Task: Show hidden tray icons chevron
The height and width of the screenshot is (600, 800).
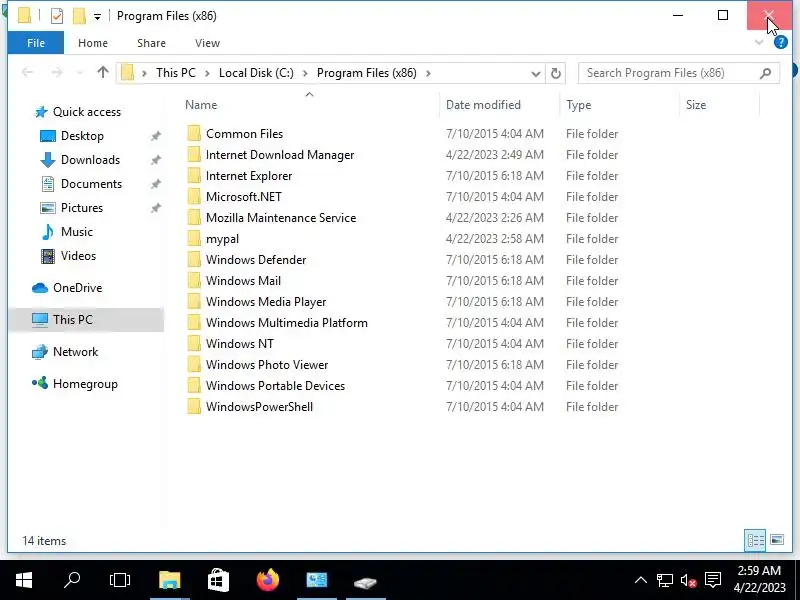Action: pyautogui.click(x=641, y=580)
